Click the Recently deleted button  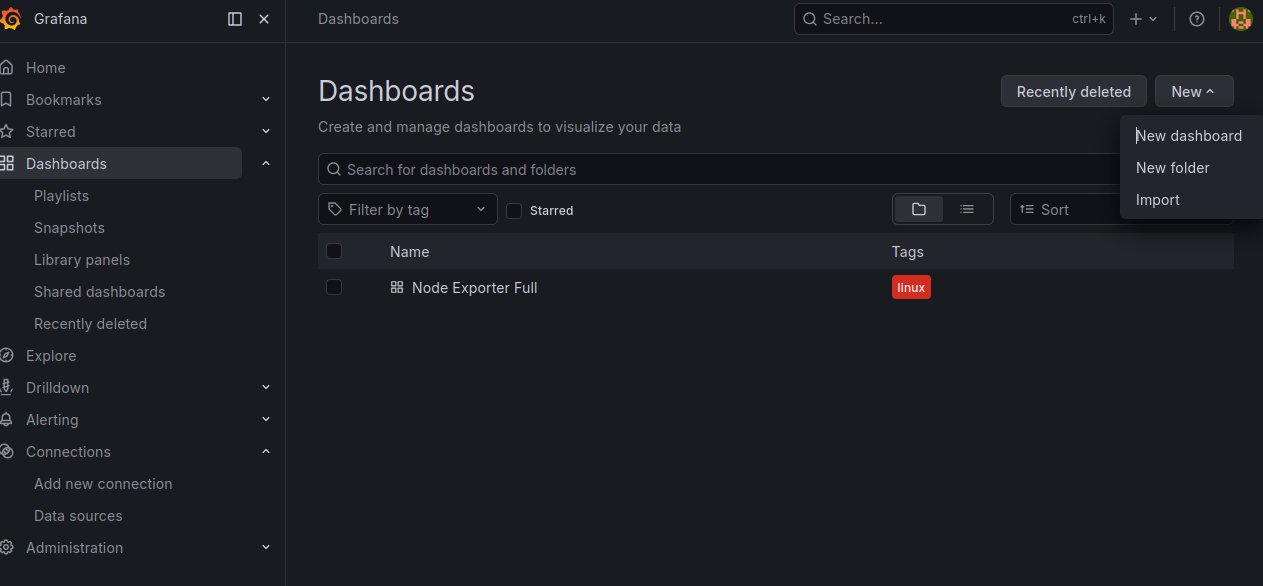click(1074, 91)
